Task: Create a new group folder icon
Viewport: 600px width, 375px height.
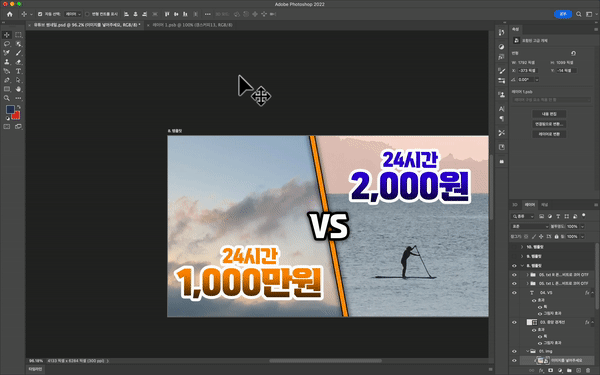Action: click(569, 370)
